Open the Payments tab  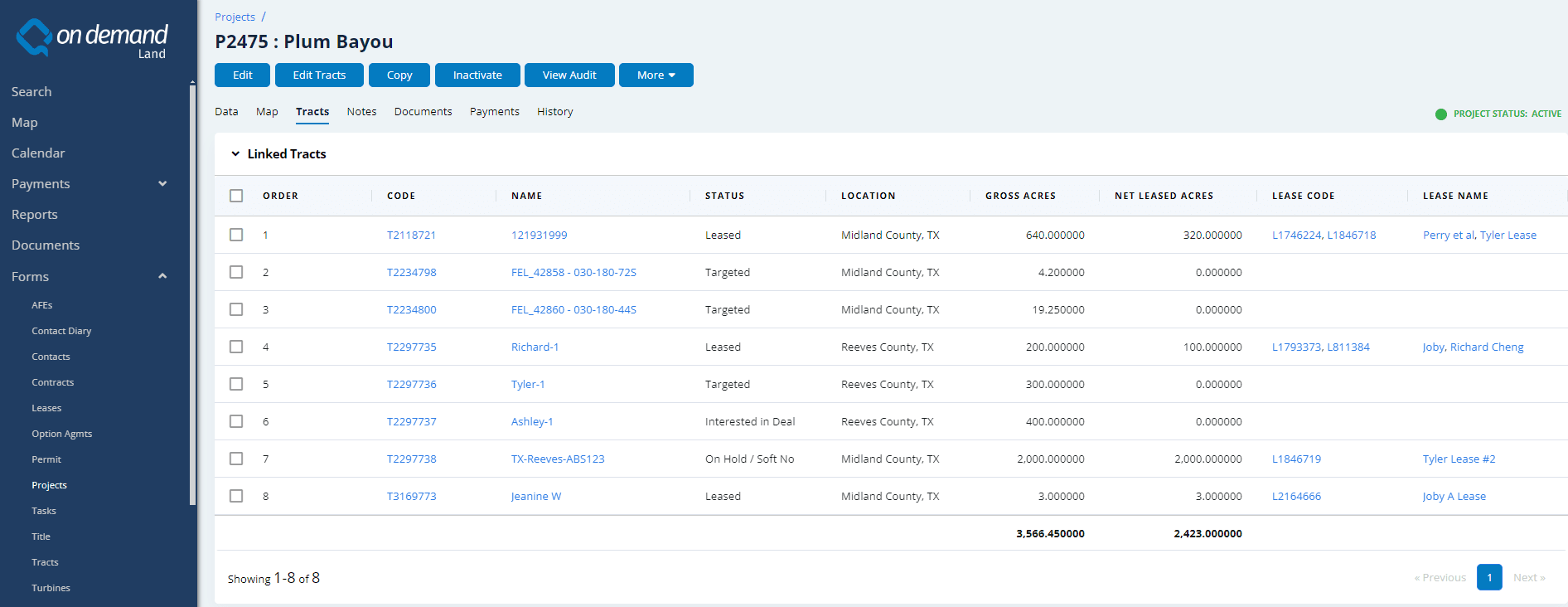[x=495, y=111]
